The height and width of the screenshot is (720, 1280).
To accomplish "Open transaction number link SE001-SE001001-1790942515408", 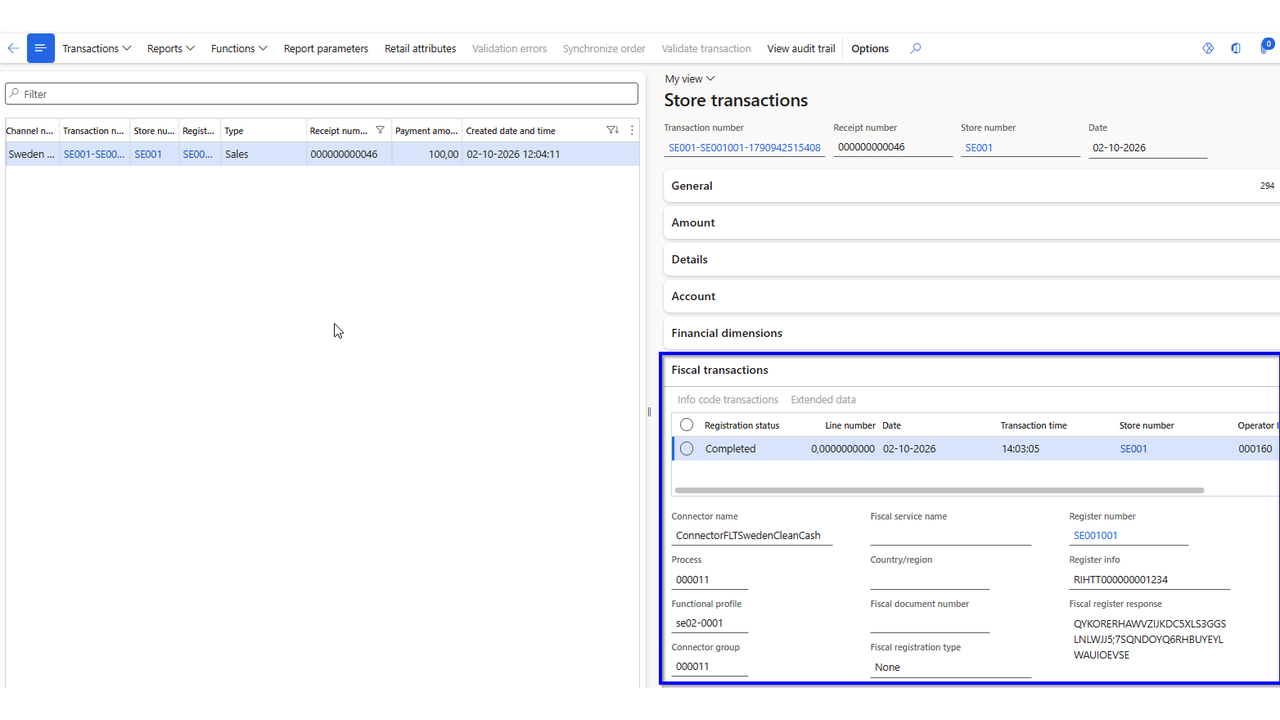I will pyautogui.click(x=744, y=147).
